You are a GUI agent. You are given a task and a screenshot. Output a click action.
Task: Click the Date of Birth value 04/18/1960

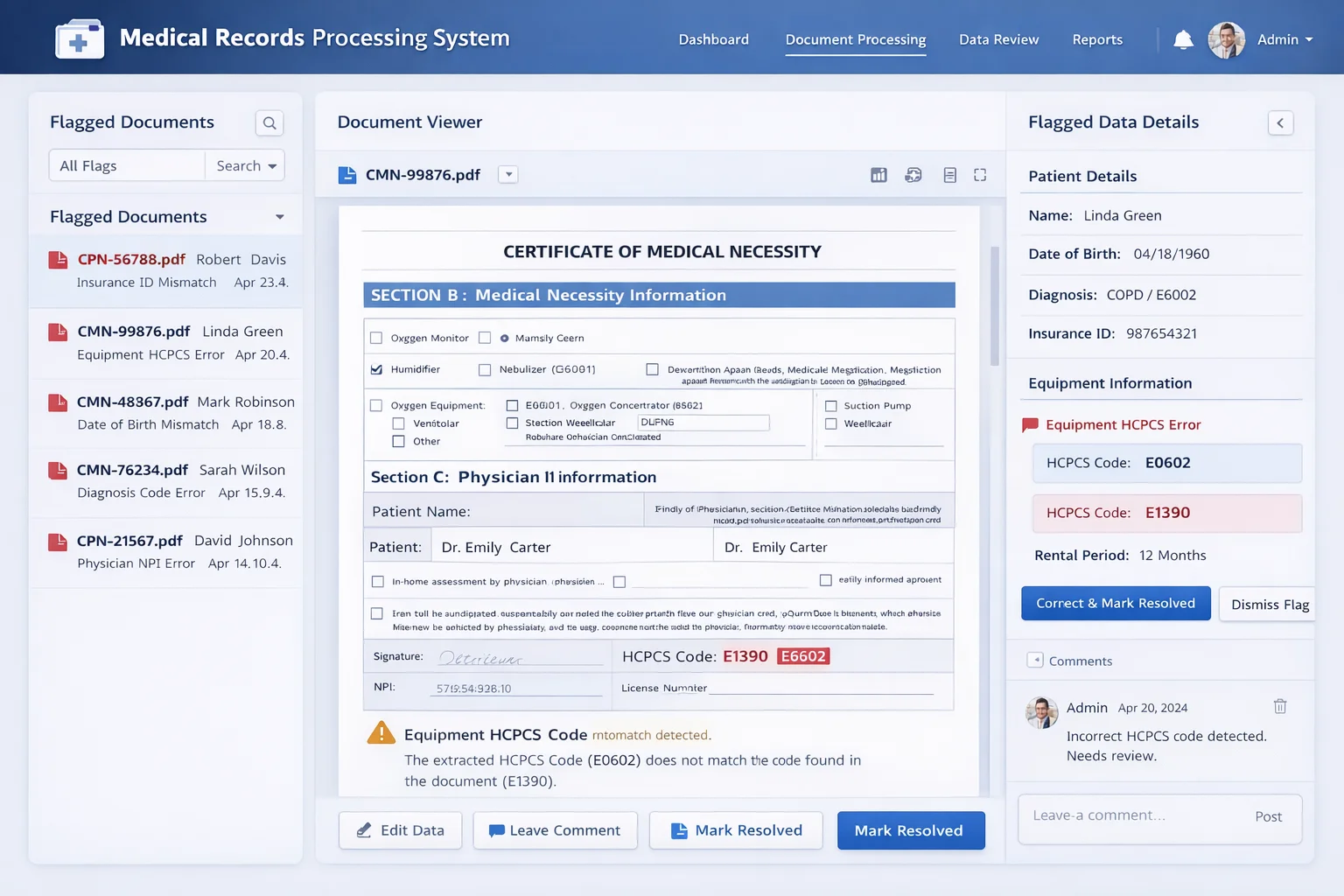click(x=1171, y=254)
